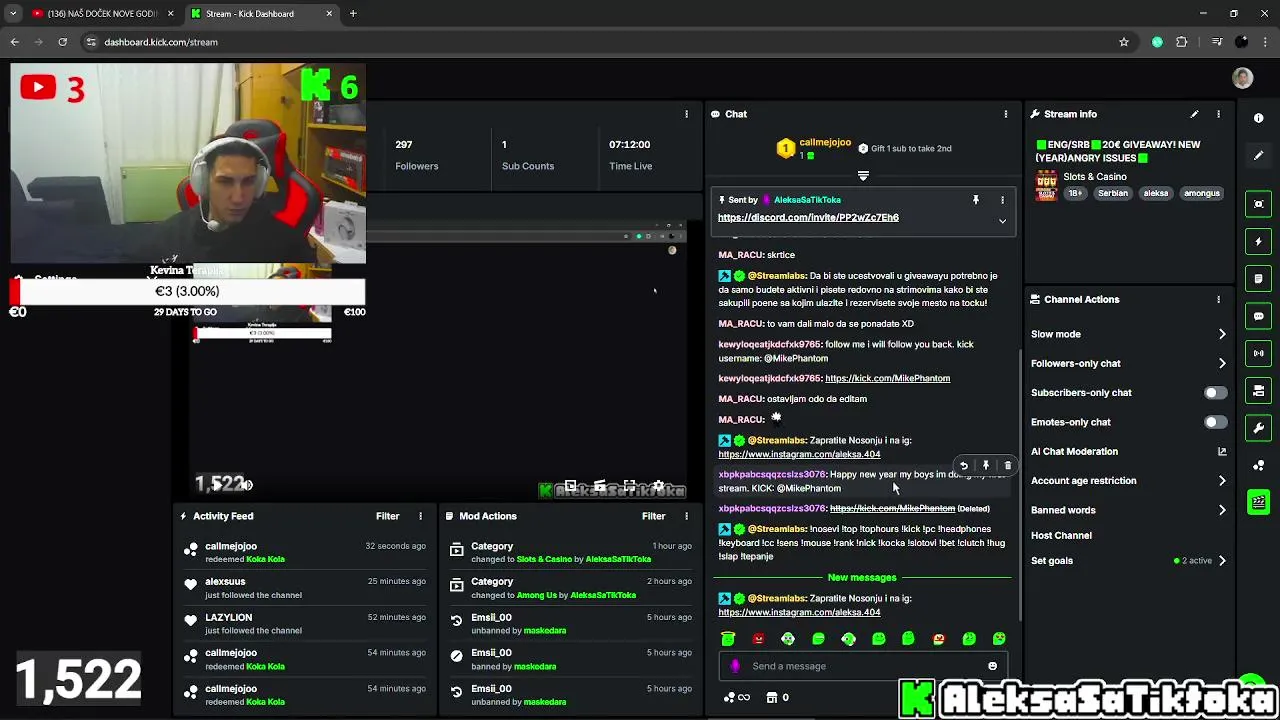Switch to the YouTube browser tab
1280x720 pixels.
coord(101,14)
